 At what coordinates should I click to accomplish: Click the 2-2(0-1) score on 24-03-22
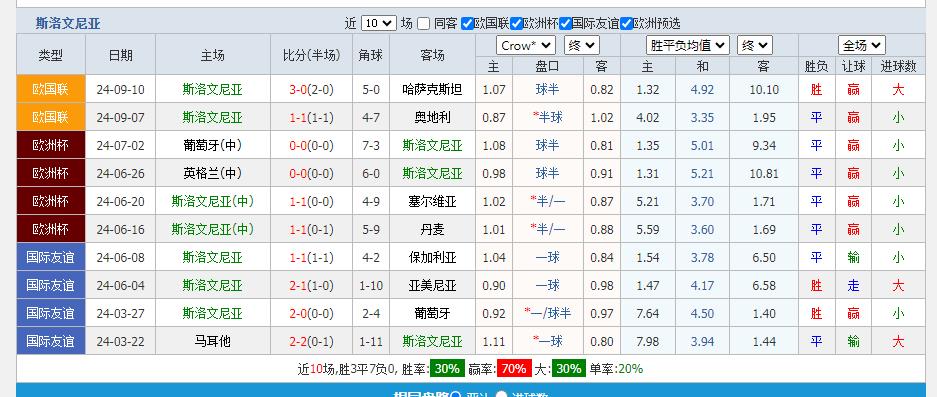coord(311,341)
